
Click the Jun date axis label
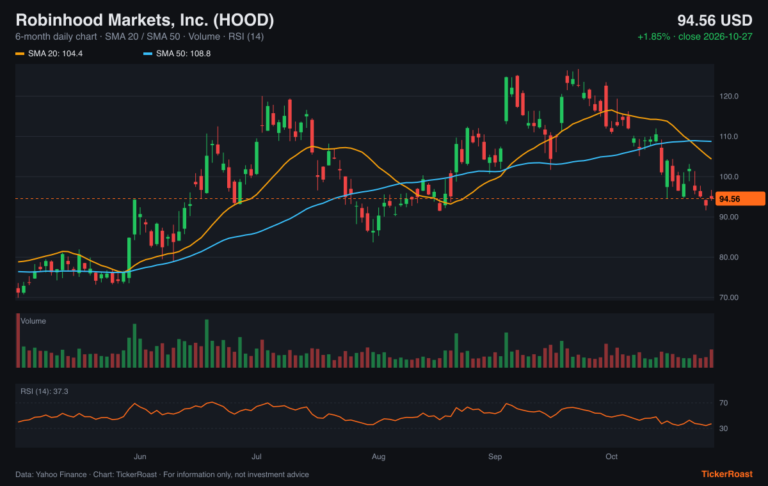coord(140,456)
